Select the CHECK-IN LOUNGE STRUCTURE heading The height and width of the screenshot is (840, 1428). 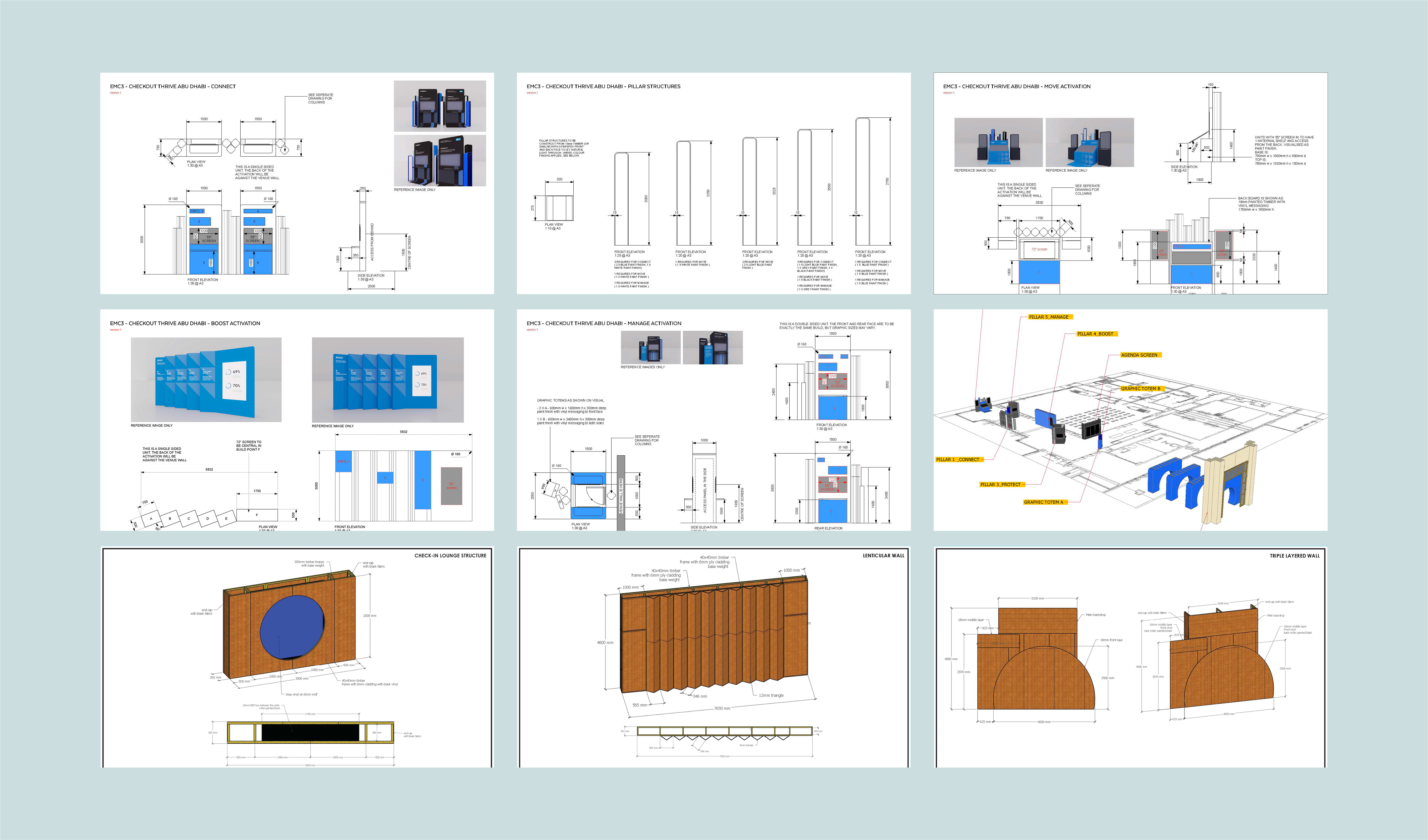coord(451,556)
